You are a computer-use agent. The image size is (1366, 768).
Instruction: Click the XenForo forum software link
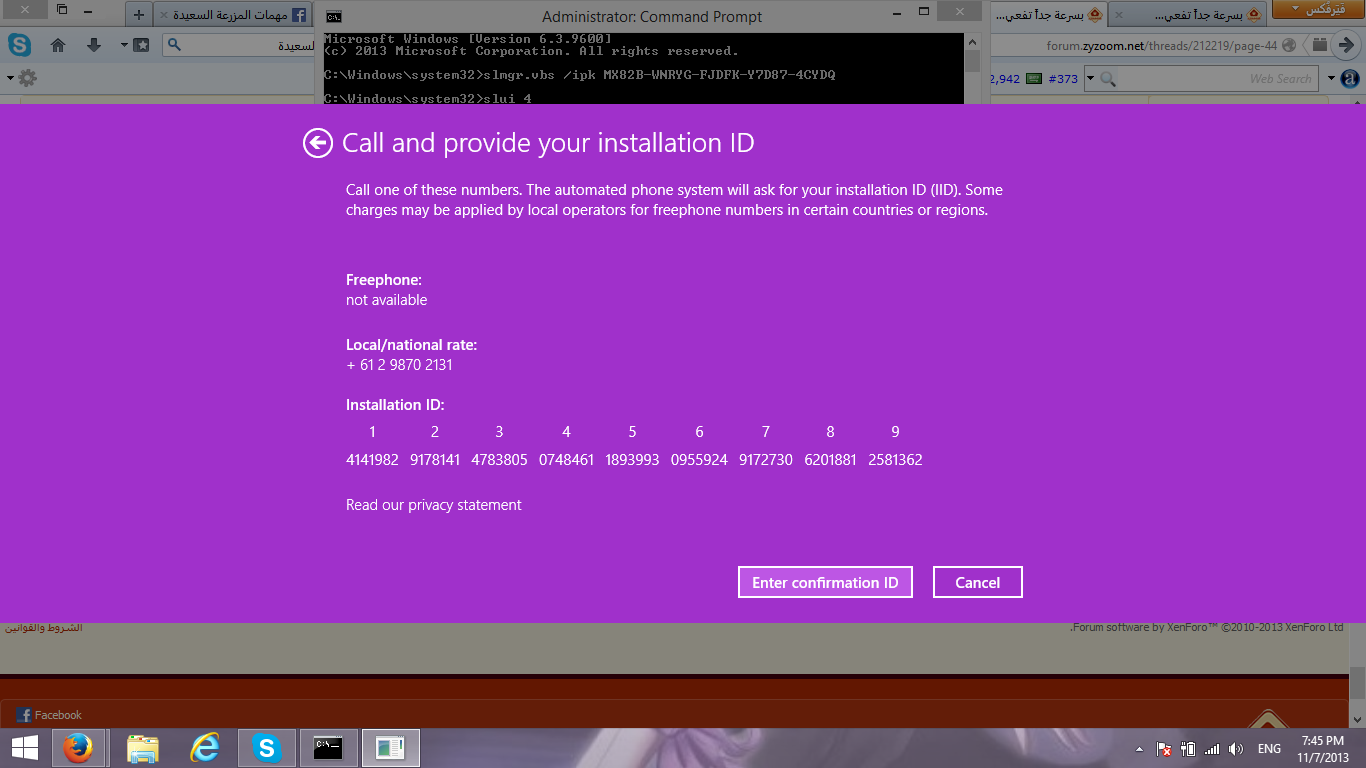[1208, 628]
